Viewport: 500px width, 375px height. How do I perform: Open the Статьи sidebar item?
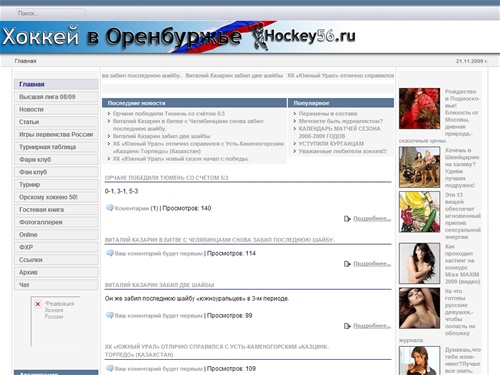56,122
